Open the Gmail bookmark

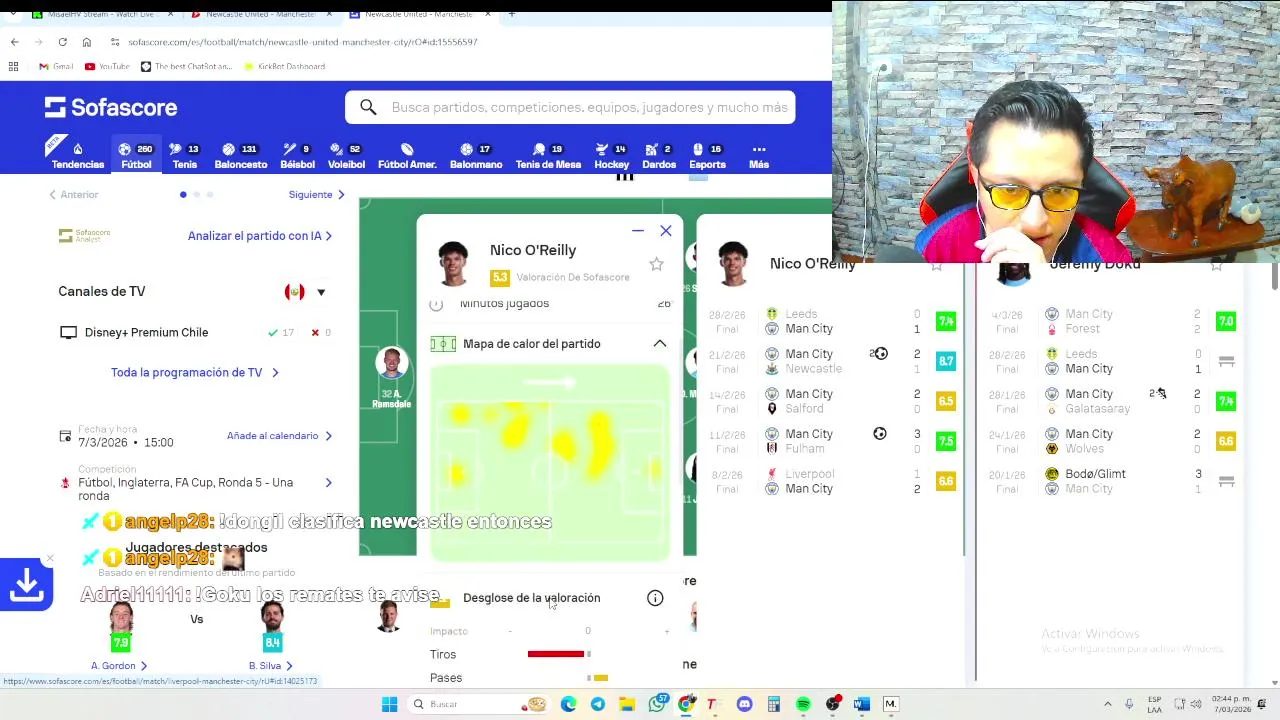56,66
